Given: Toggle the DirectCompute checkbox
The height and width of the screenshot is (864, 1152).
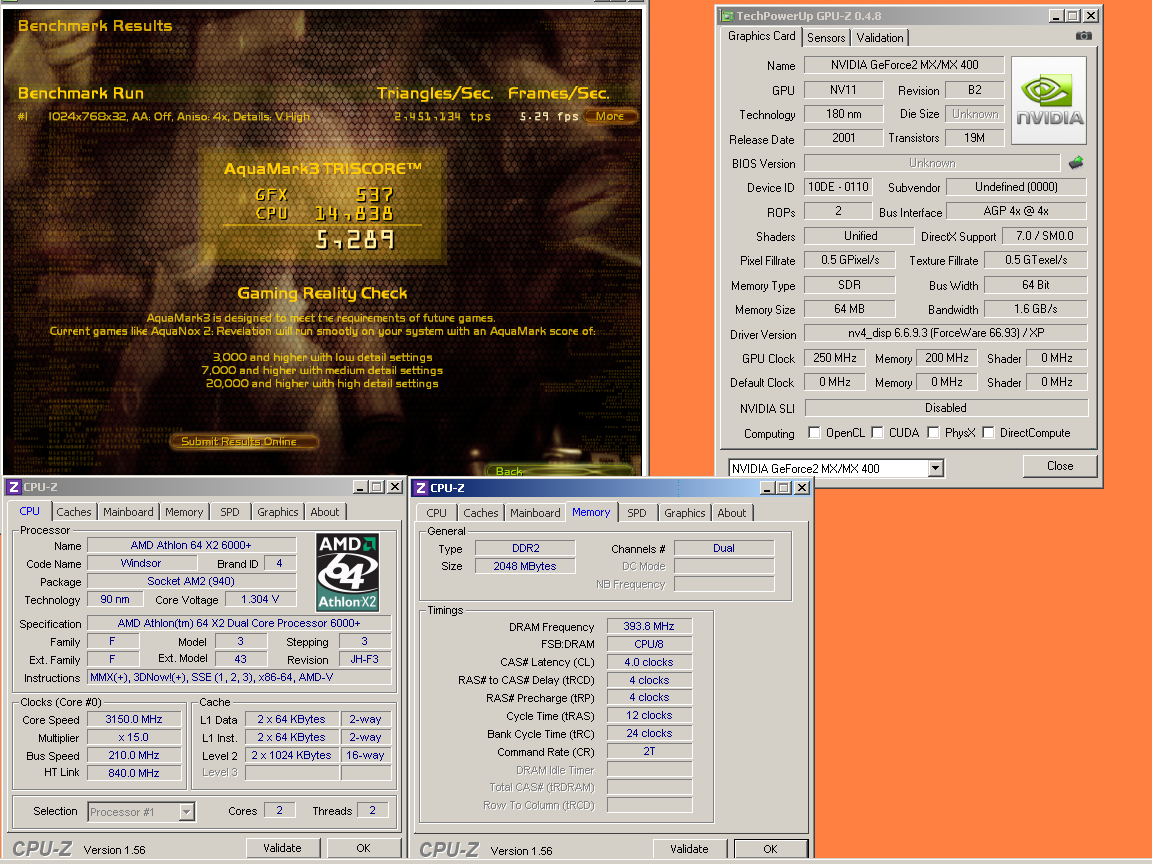Looking at the screenshot, I should [x=988, y=432].
